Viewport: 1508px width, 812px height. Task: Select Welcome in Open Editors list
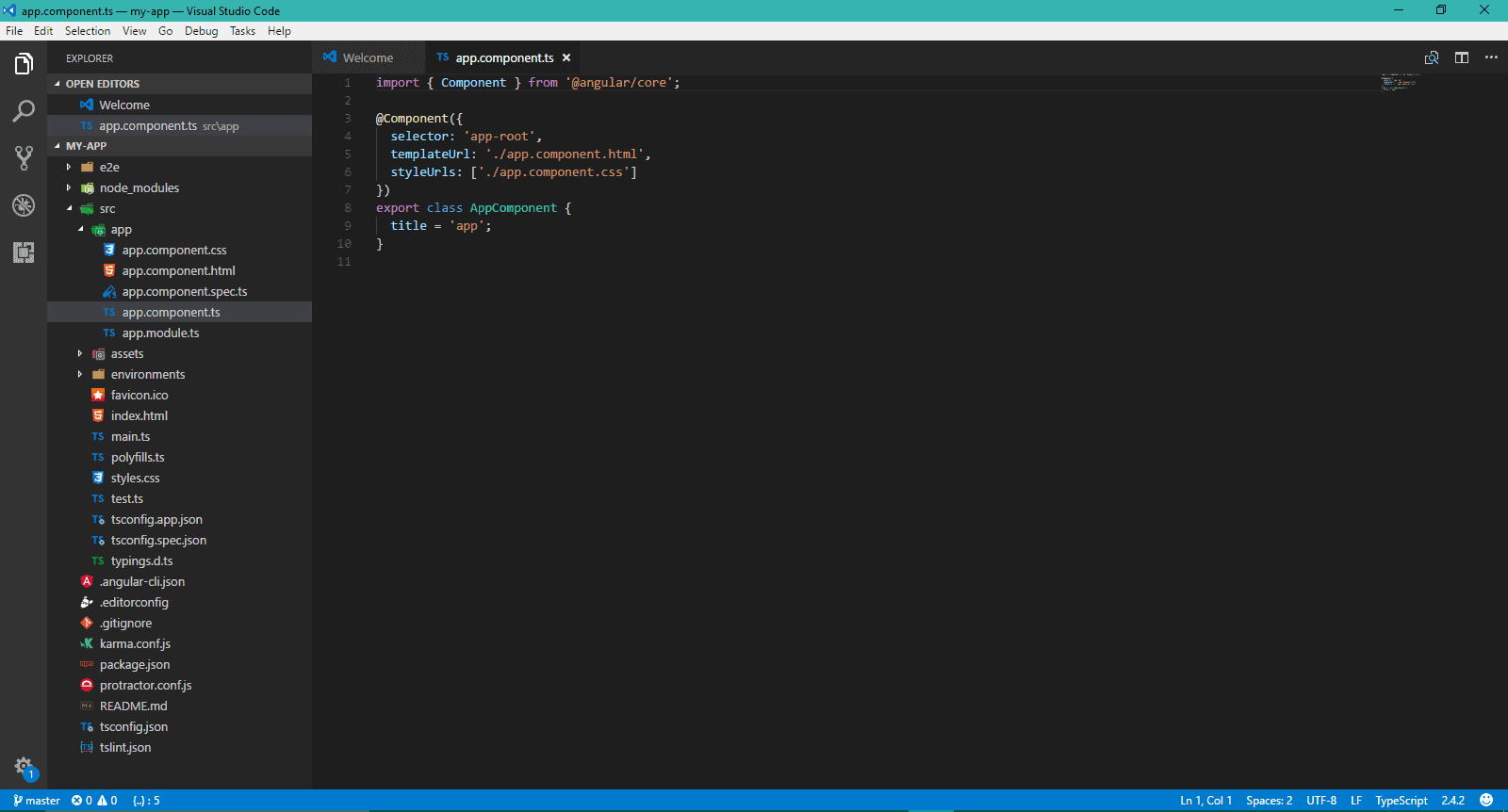(179, 105)
